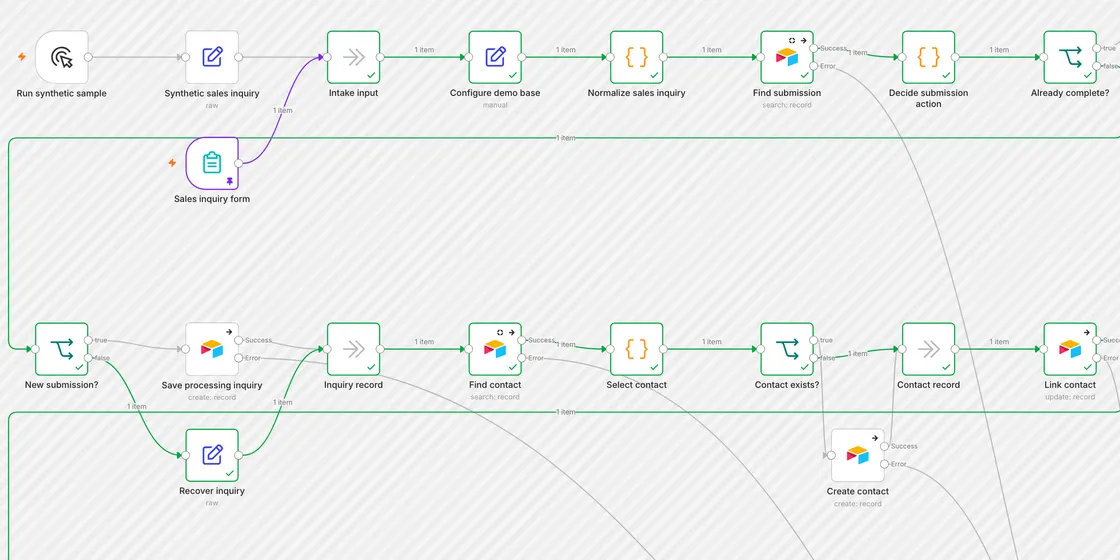Click the Sales inquiry form label
This screenshot has width=1120, height=560.
click(212, 199)
